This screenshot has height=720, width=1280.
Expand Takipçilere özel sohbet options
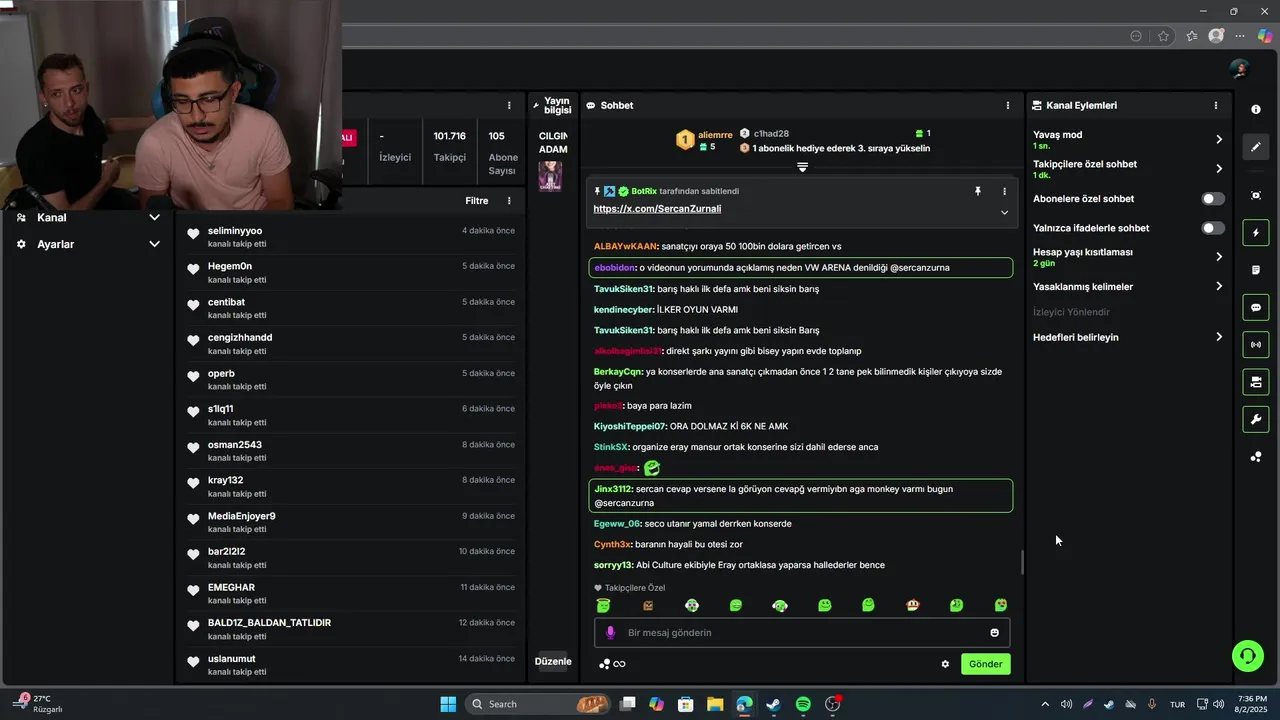coord(1218,169)
